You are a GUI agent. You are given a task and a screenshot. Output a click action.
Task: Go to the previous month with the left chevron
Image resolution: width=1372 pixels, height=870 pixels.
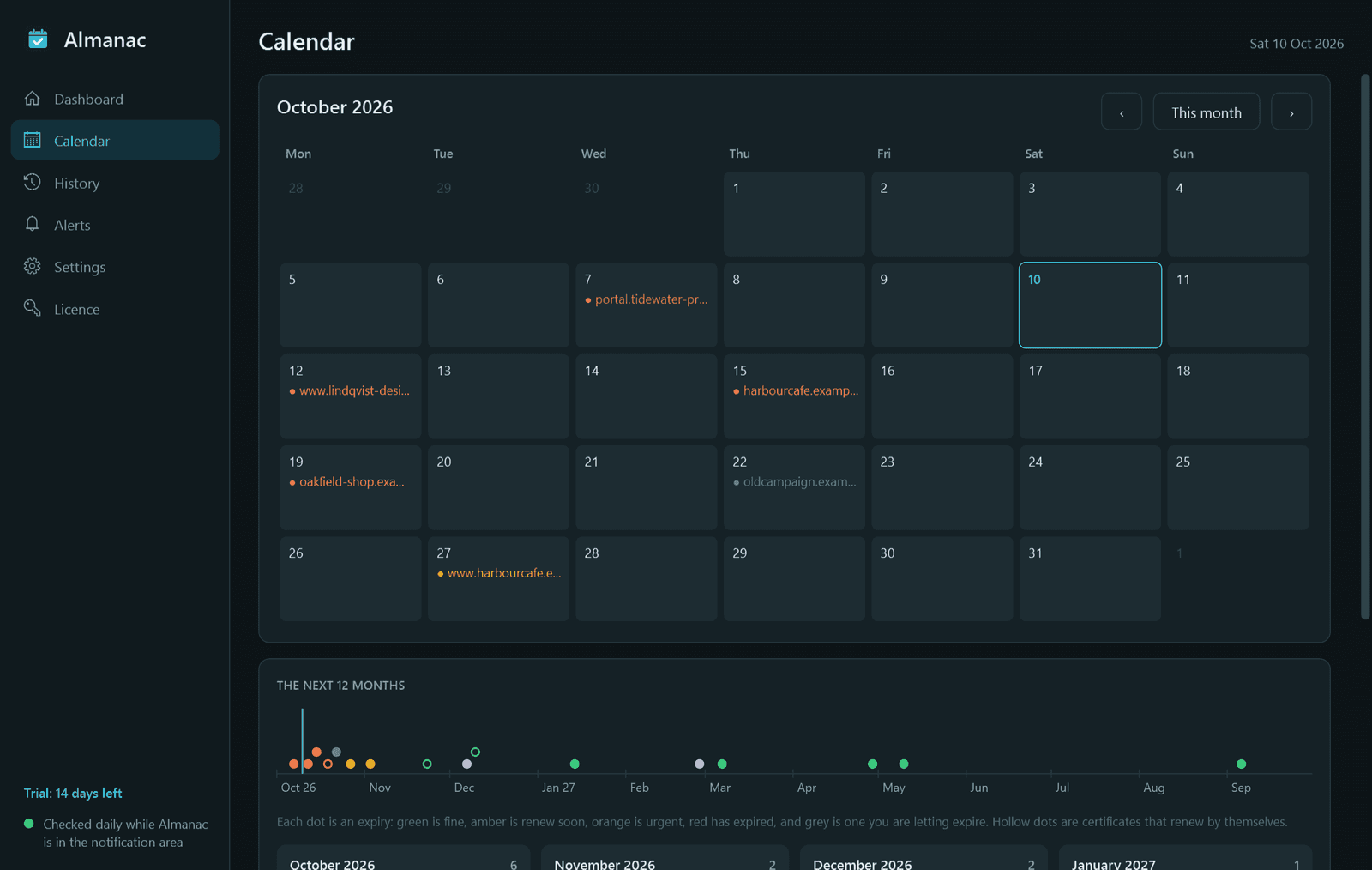pyautogui.click(x=1122, y=112)
